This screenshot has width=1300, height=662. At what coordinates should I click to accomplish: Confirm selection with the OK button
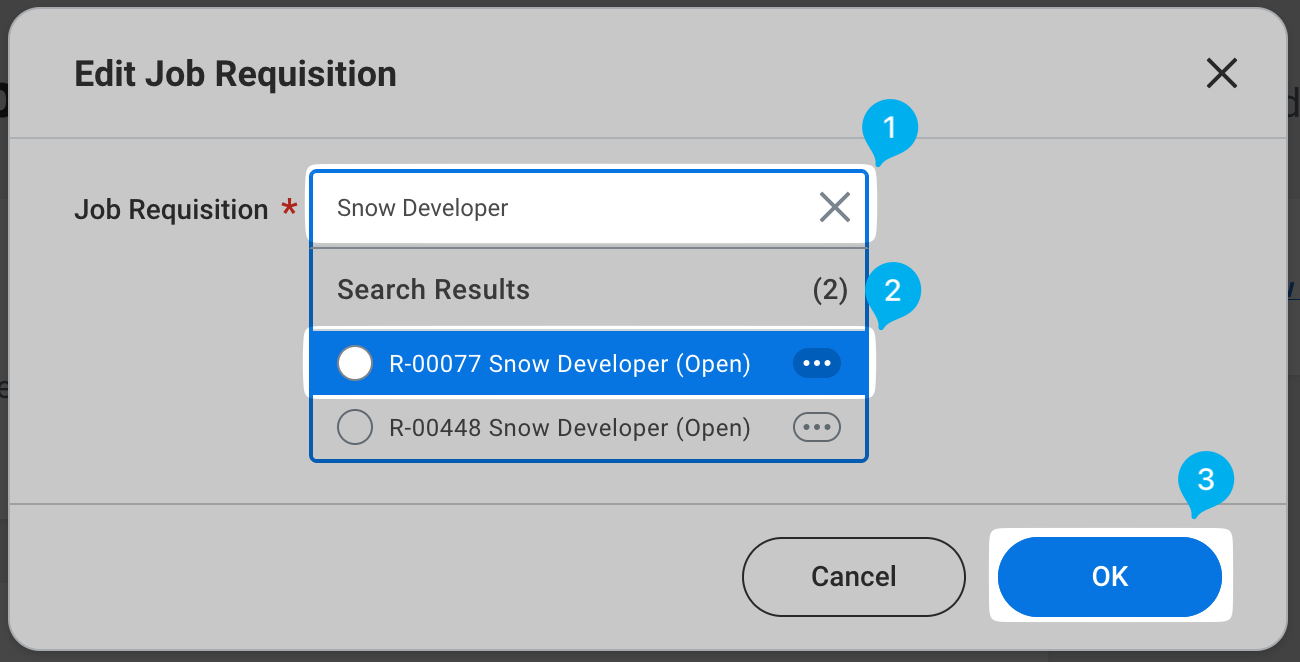point(1110,577)
